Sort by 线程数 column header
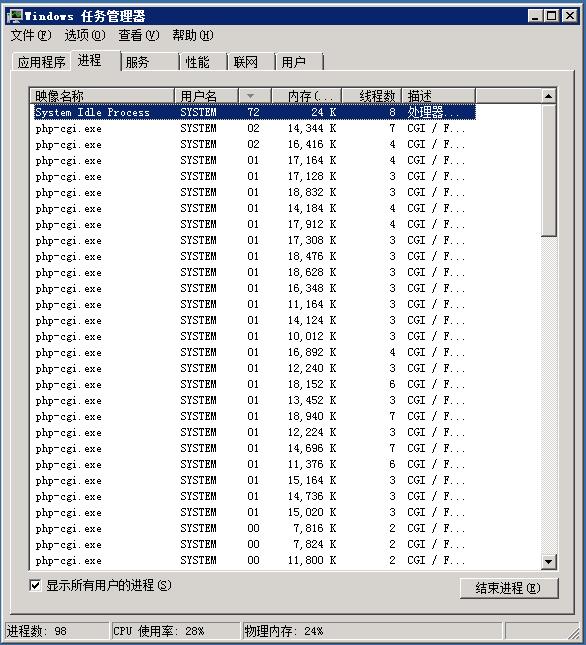This screenshot has height=645, width=586. click(x=372, y=96)
